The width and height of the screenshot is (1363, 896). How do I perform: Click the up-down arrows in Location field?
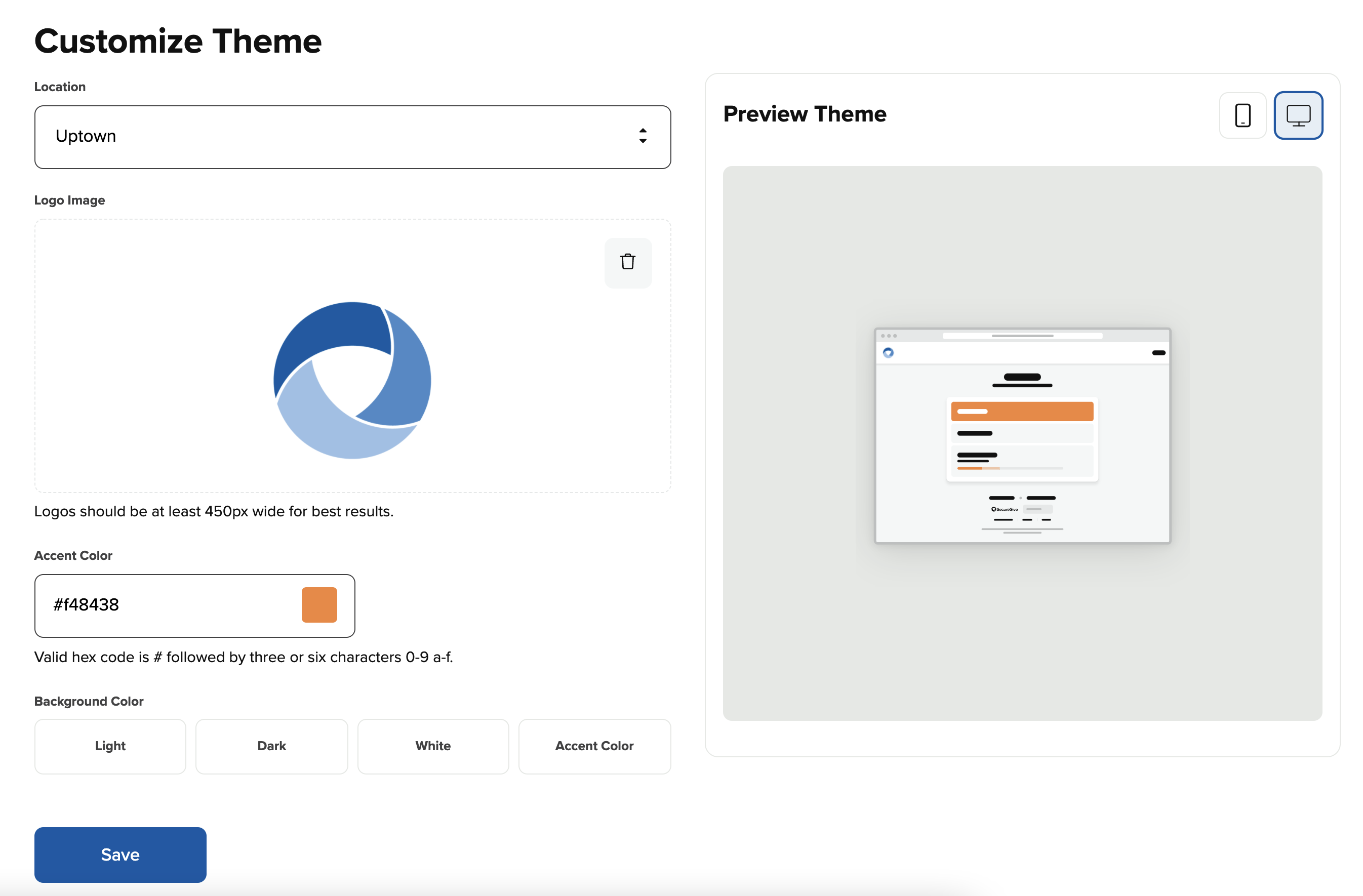point(643,136)
